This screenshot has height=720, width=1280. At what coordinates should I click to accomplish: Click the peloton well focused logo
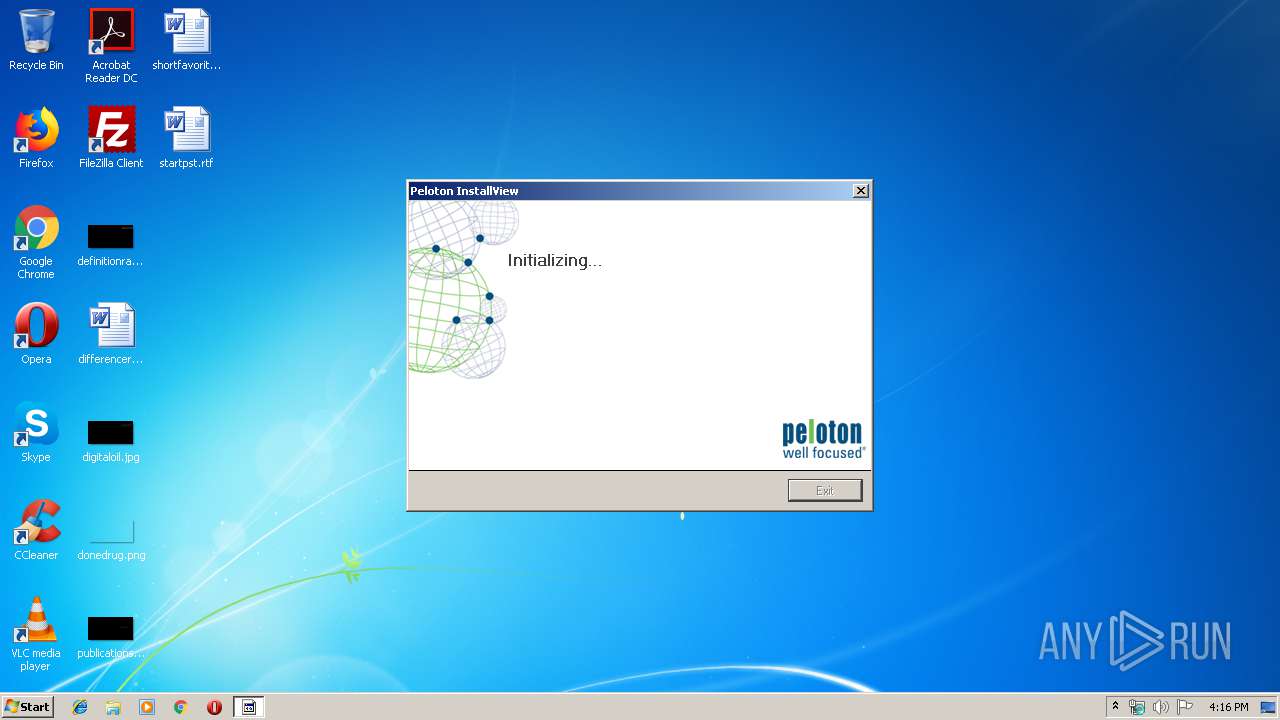point(824,440)
